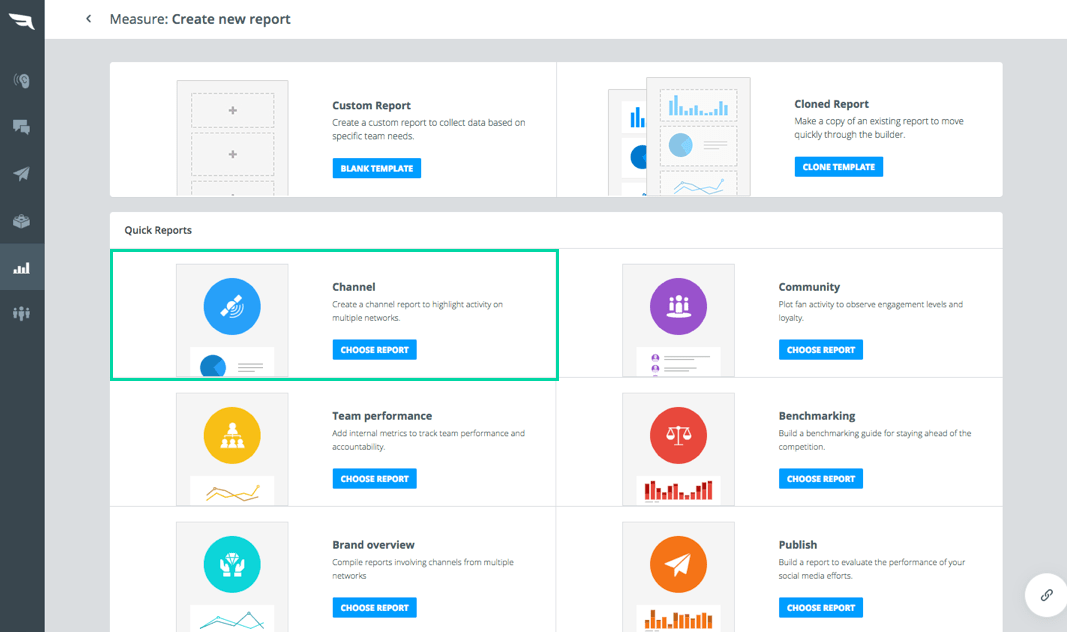
Task: Select the Measure bar chart sidebar icon
Action: tap(22, 267)
